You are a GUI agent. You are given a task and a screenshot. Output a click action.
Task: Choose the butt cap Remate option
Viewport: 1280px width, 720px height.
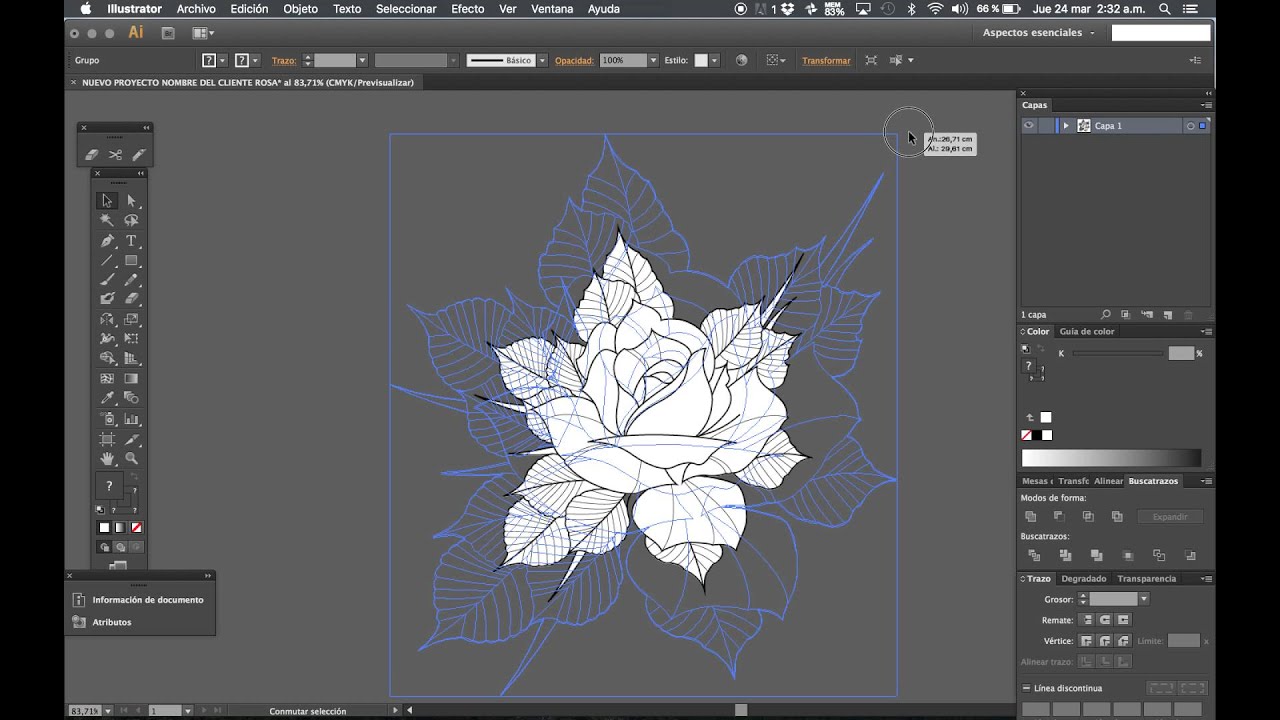(x=1087, y=620)
